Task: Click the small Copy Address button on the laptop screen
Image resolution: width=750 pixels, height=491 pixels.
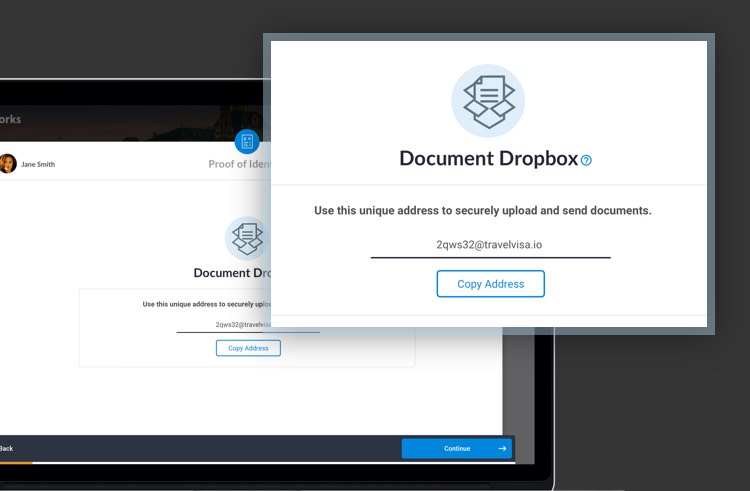Action: coord(248,348)
